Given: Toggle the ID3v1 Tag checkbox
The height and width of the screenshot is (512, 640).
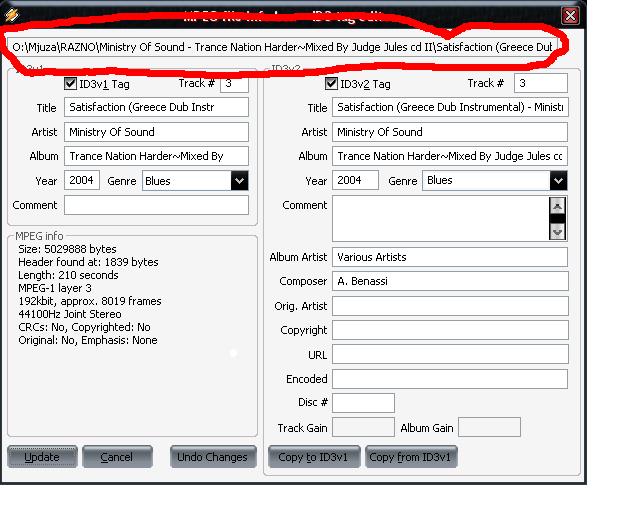Looking at the screenshot, I should [71, 84].
